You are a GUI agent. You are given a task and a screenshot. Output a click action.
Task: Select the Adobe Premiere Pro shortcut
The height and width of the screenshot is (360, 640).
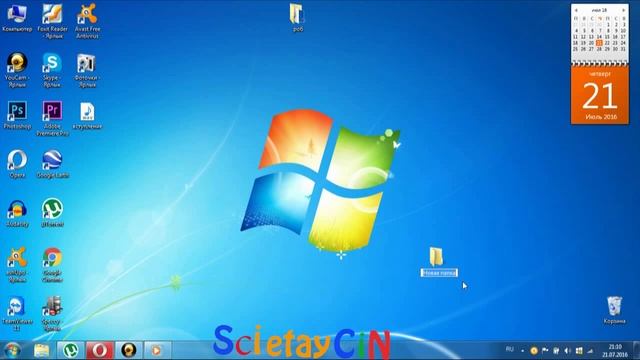[52, 118]
